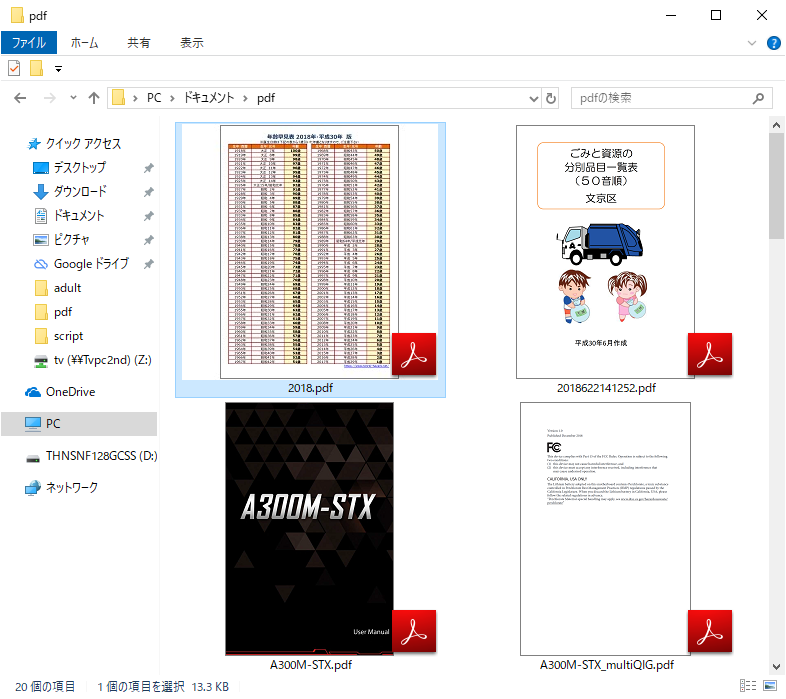This screenshot has height=699, width=786.
Task: Expand the ribbon with the chevron arrow
Action: point(752,43)
